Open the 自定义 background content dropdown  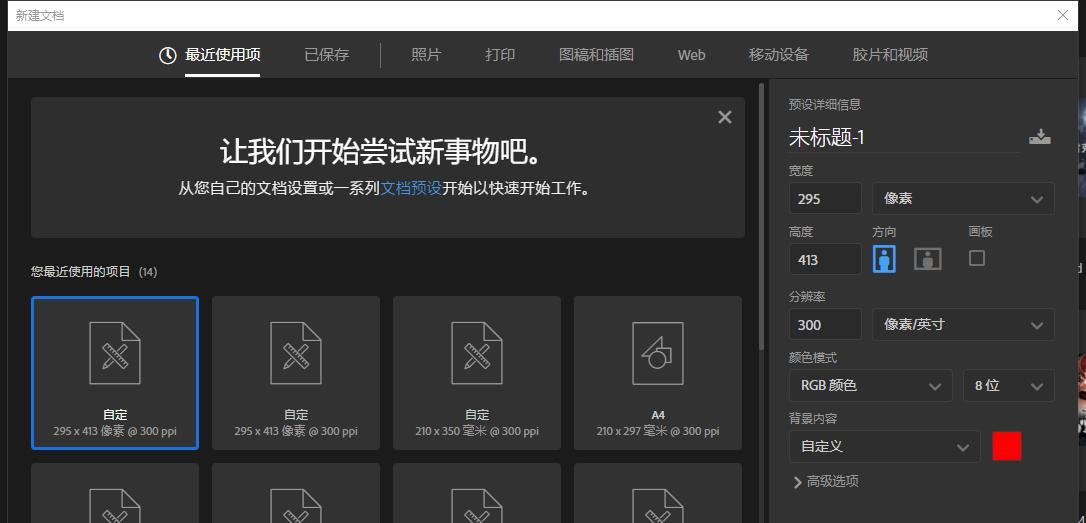pos(884,447)
